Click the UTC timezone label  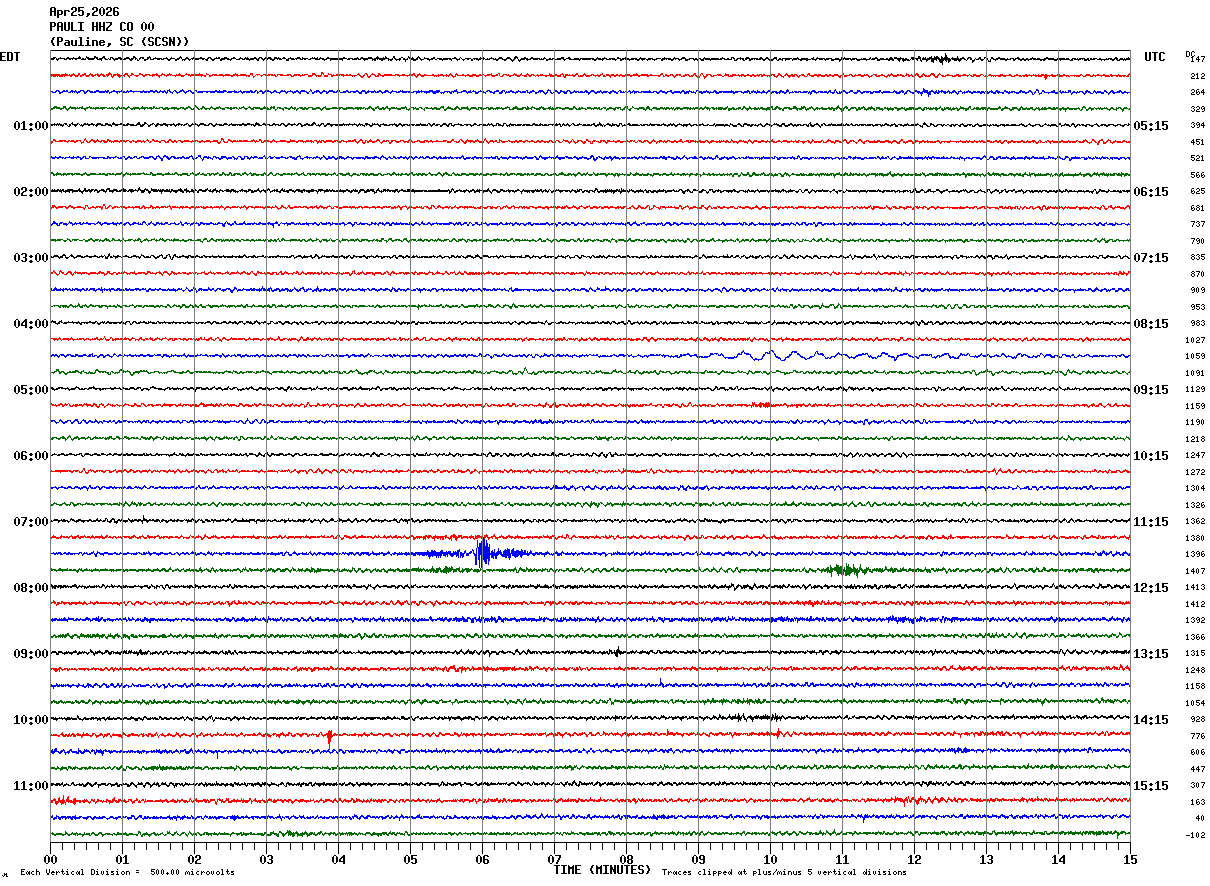click(x=1154, y=57)
